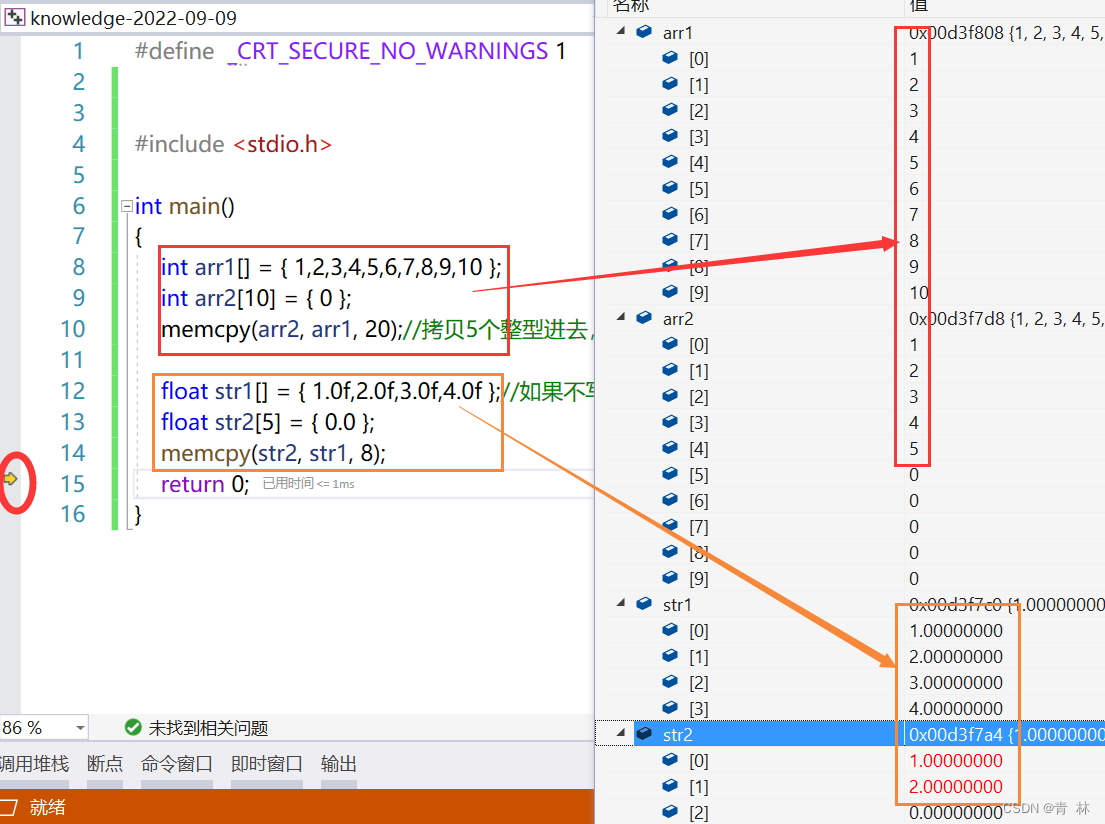Open the 命令窗口 tab
Screen dimensions: 1105x824
[x=177, y=764]
